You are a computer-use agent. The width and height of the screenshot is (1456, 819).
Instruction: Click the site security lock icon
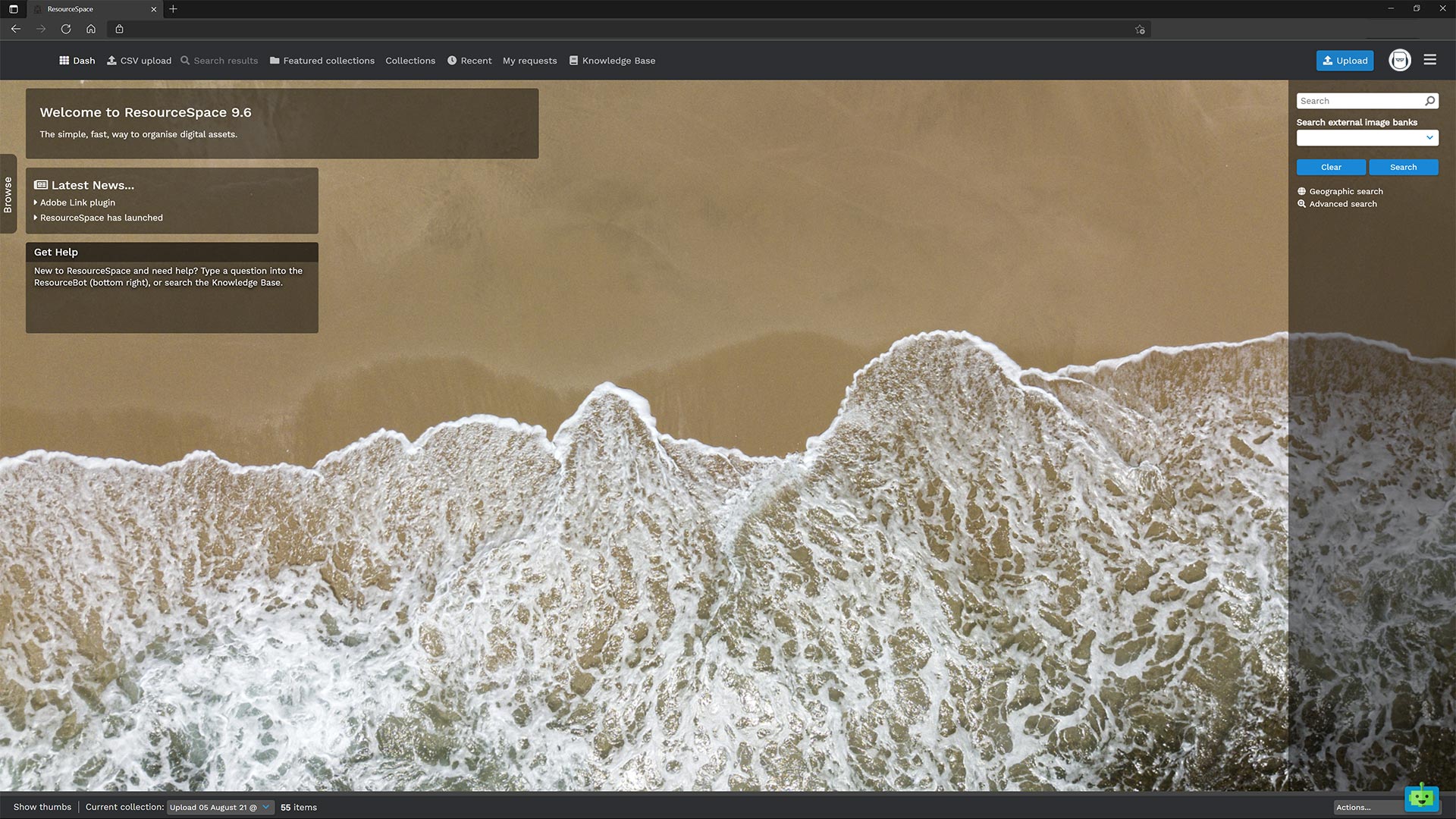pyautogui.click(x=119, y=29)
